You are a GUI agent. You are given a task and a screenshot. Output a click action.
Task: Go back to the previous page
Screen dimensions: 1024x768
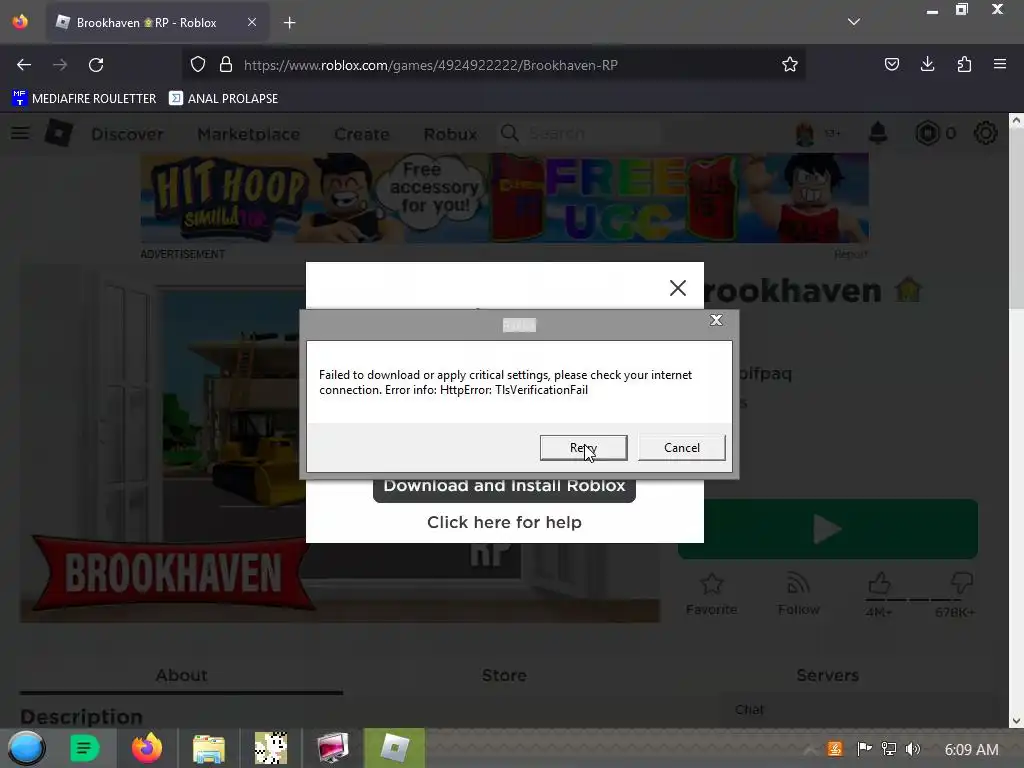(24, 65)
